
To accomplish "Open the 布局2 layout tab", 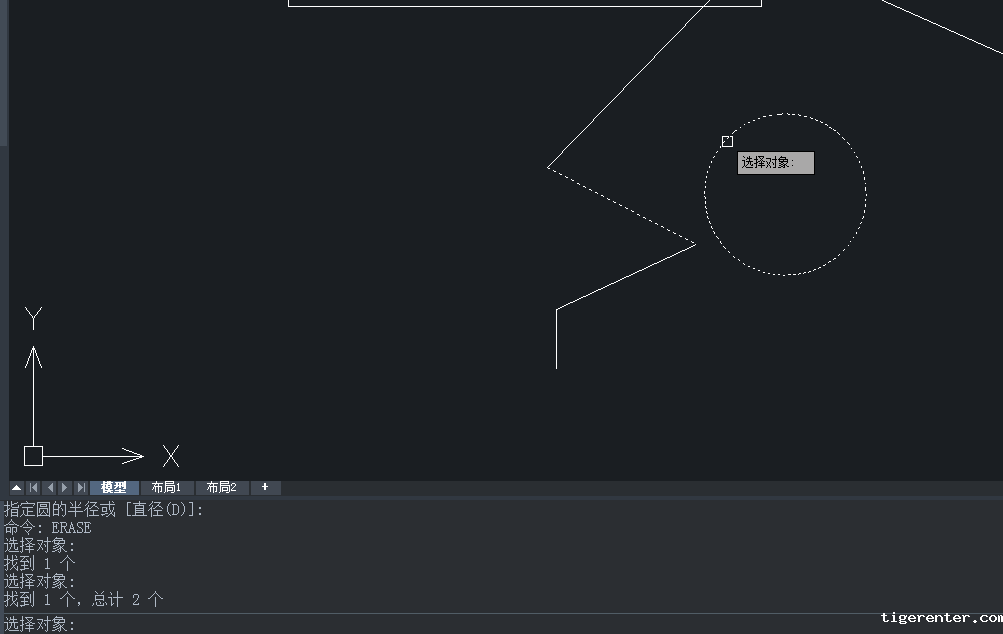I will (x=221, y=488).
